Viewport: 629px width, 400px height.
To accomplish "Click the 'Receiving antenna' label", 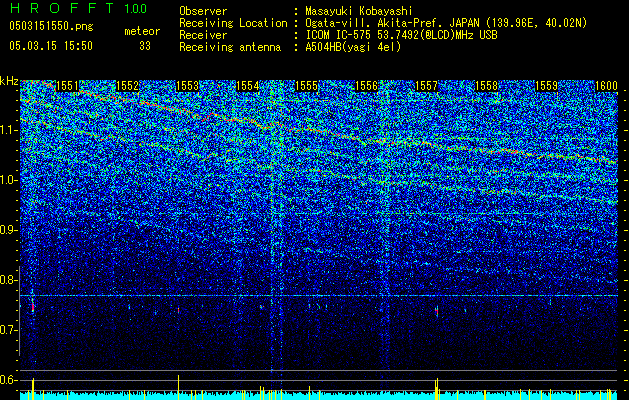I will [230, 47].
